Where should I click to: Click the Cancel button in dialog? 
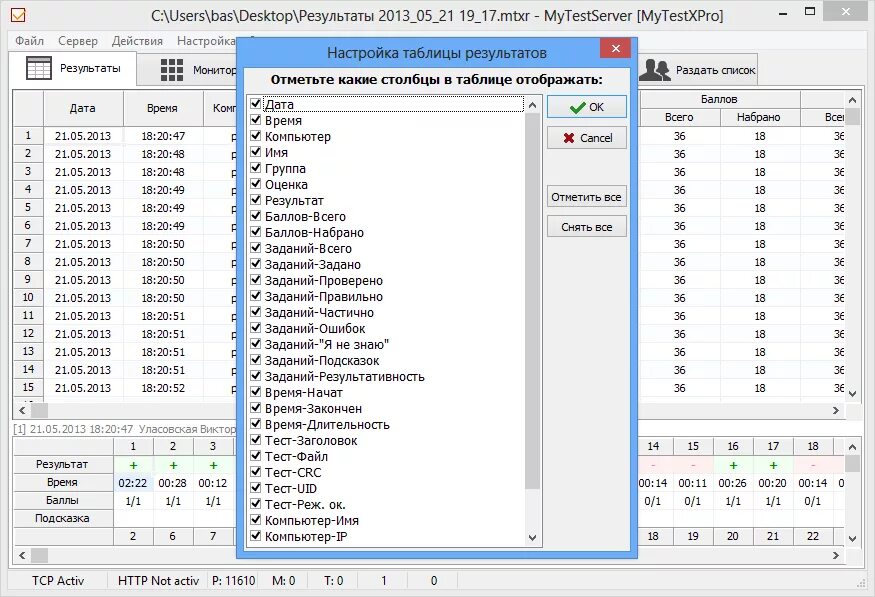tap(586, 138)
